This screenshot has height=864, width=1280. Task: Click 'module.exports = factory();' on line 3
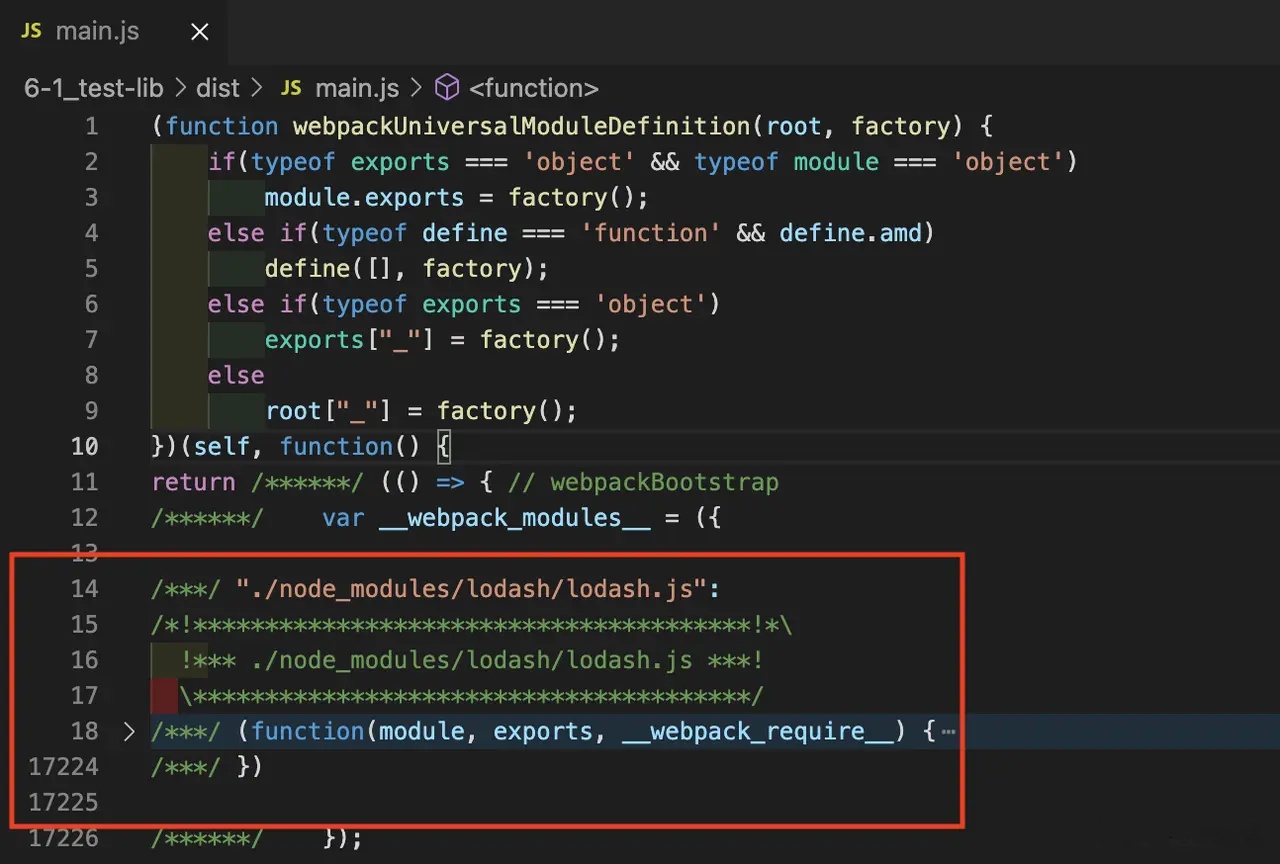tap(457, 197)
